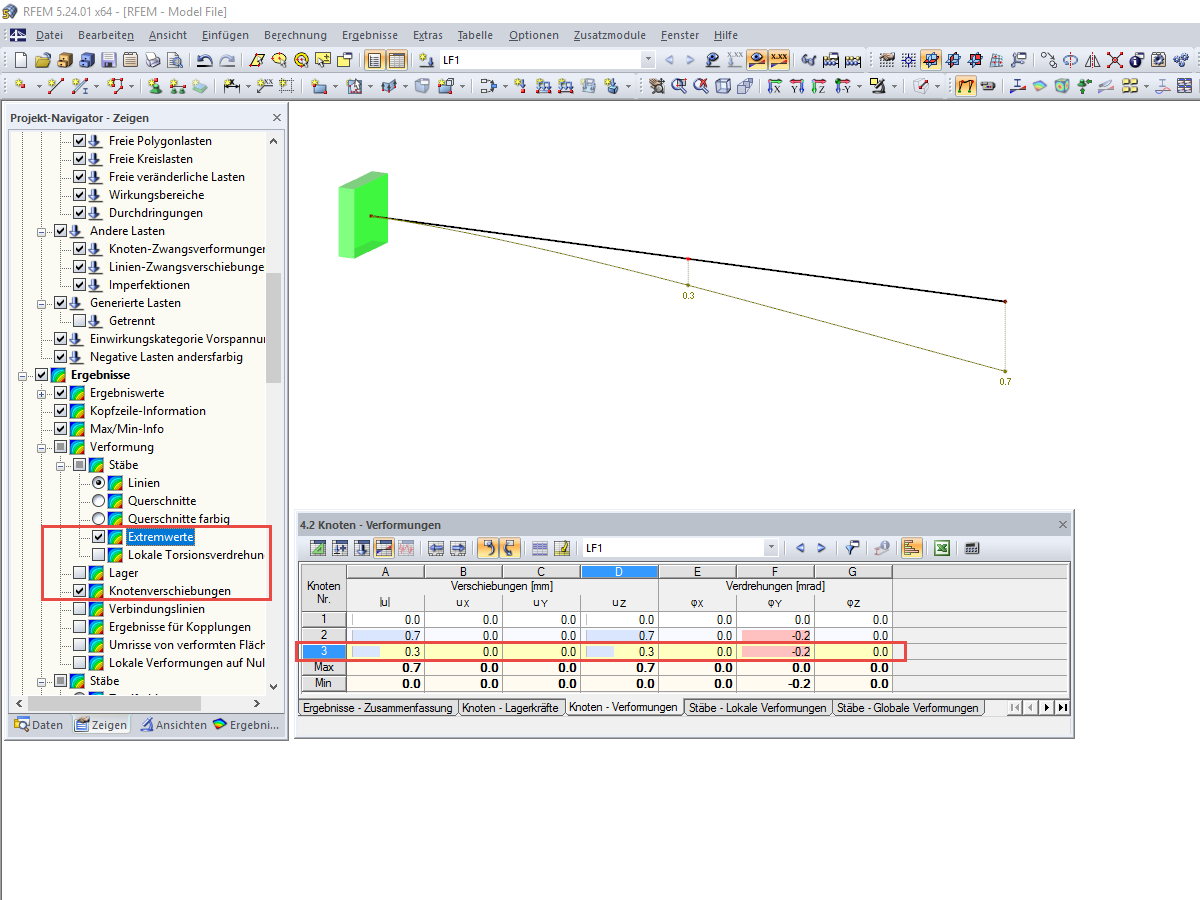
Task: Uncheck the Extremwerte checkbox
Action: pyautogui.click(x=99, y=537)
